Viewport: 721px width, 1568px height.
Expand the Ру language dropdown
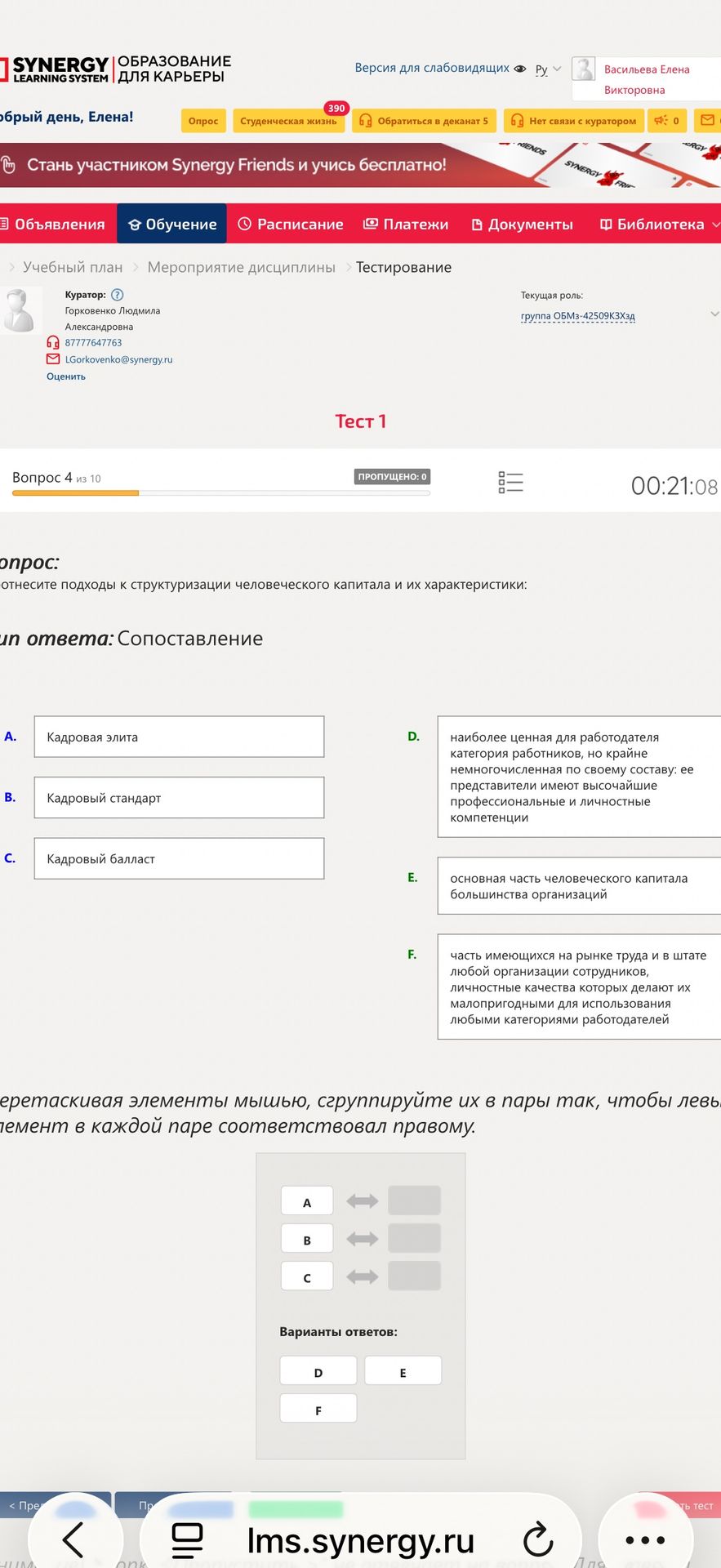coord(548,69)
